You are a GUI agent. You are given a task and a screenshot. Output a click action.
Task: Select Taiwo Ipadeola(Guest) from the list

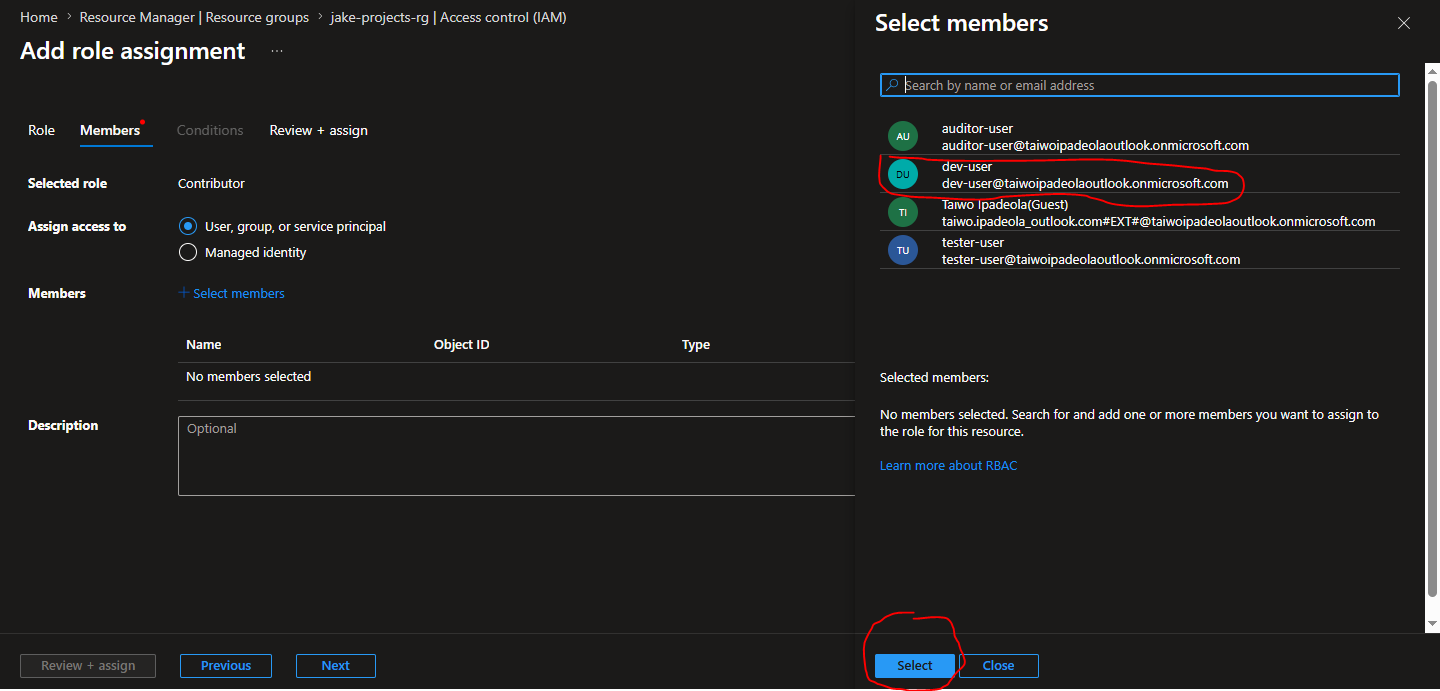click(x=1140, y=212)
